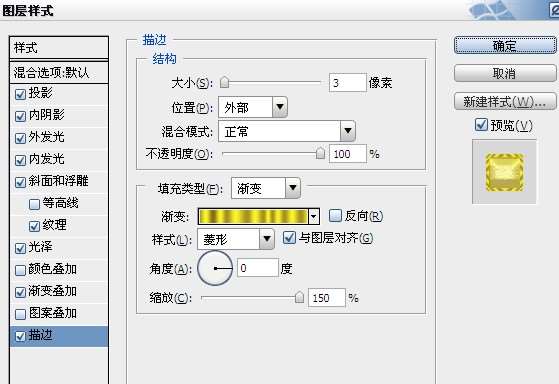Toggle the 光泽 satin checkbox
The width and height of the screenshot is (559, 384).
[20, 248]
